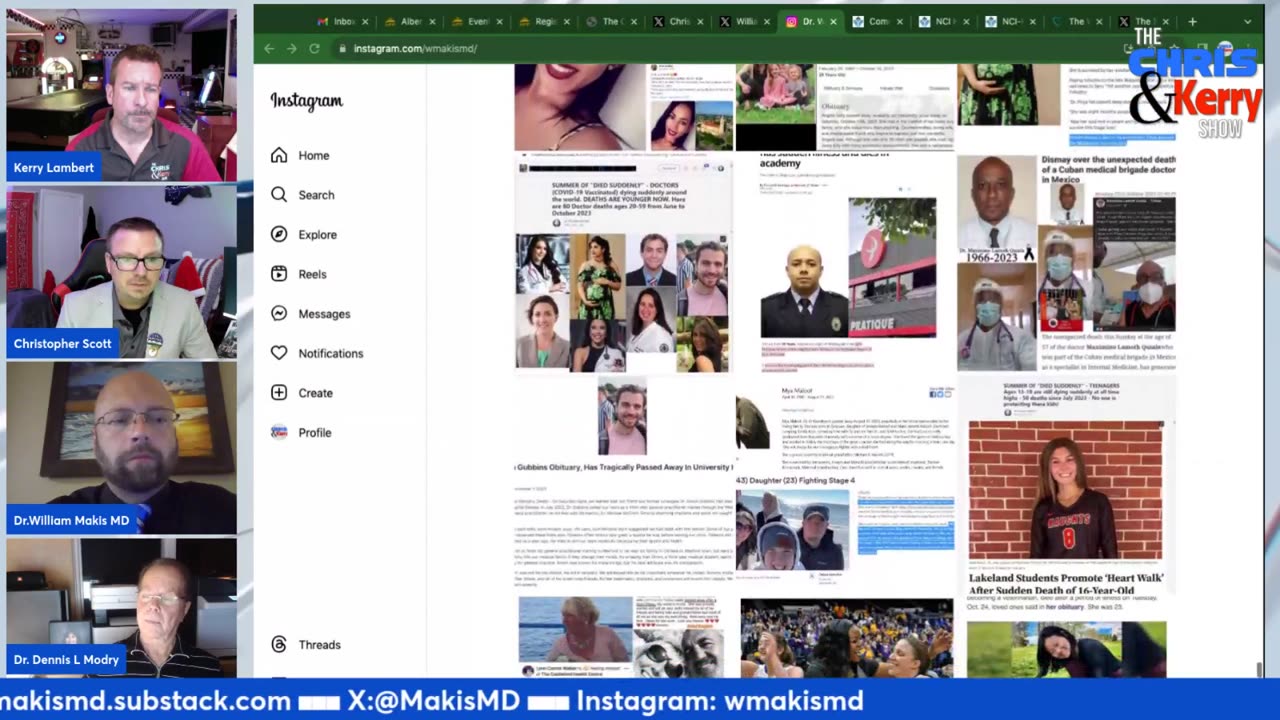Viewport: 1280px width, 720px height.
Task: Close the Event tab
Action: click(499, 21)
